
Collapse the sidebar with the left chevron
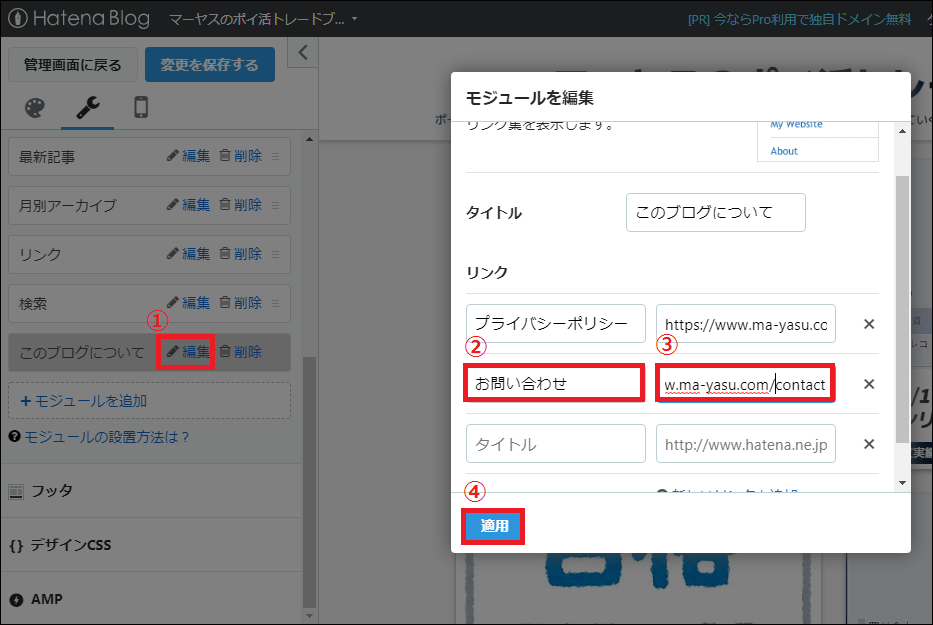(302, 53)
